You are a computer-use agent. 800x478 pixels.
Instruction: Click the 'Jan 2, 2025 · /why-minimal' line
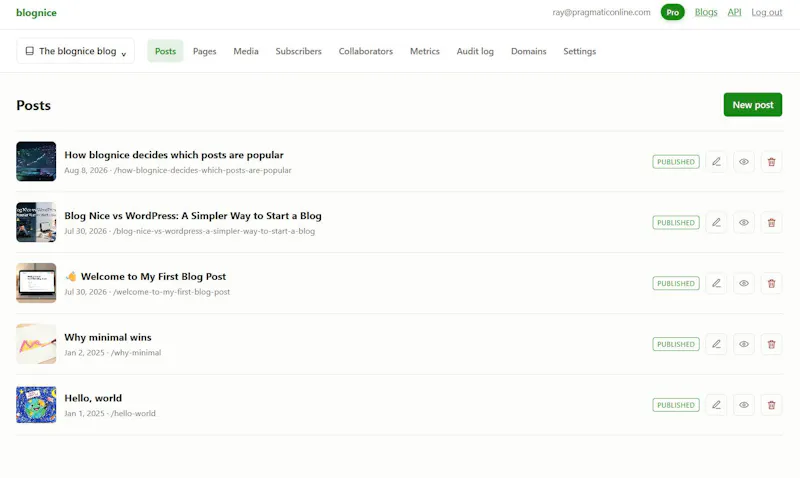click(112, 353)
